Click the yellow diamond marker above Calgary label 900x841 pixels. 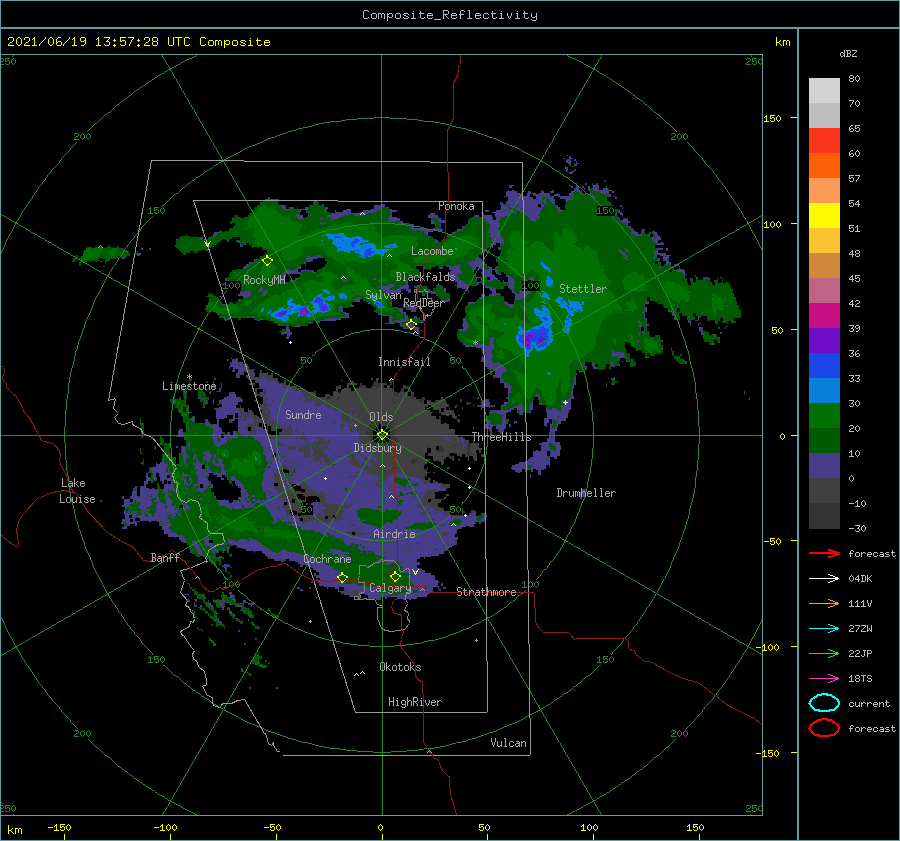pyautogui.click(x=395, y=576)
